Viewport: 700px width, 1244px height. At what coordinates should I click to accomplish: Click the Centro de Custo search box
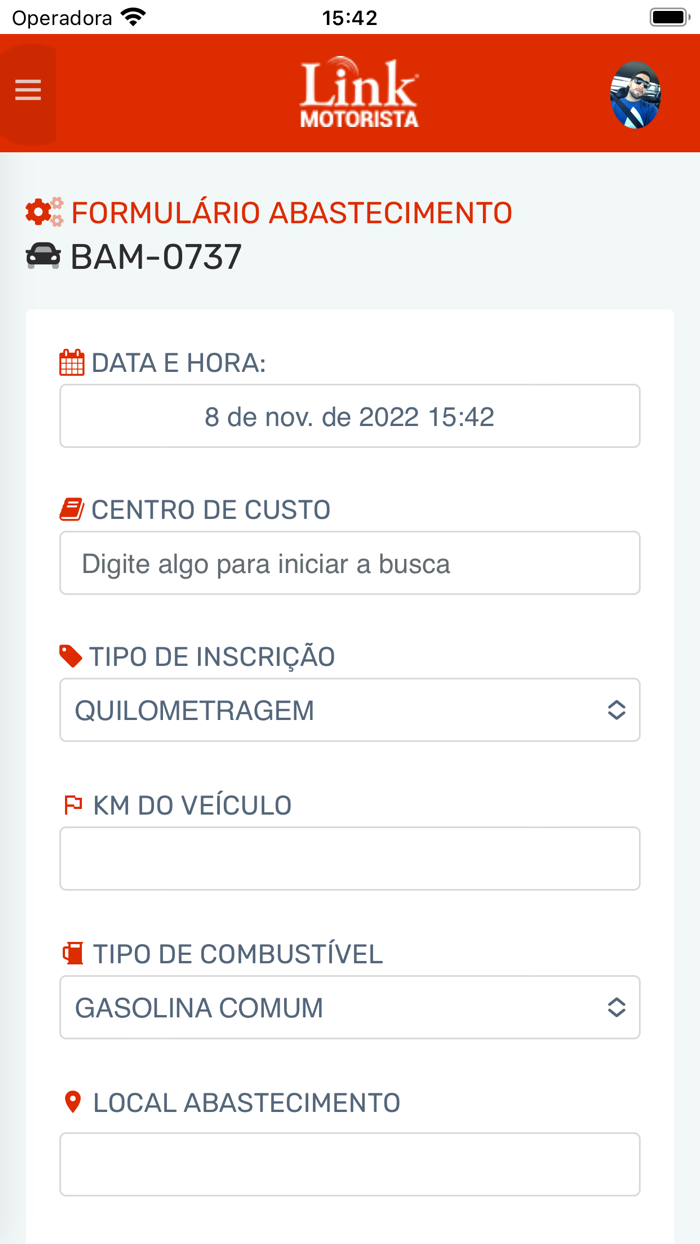(x=350, y=562)
